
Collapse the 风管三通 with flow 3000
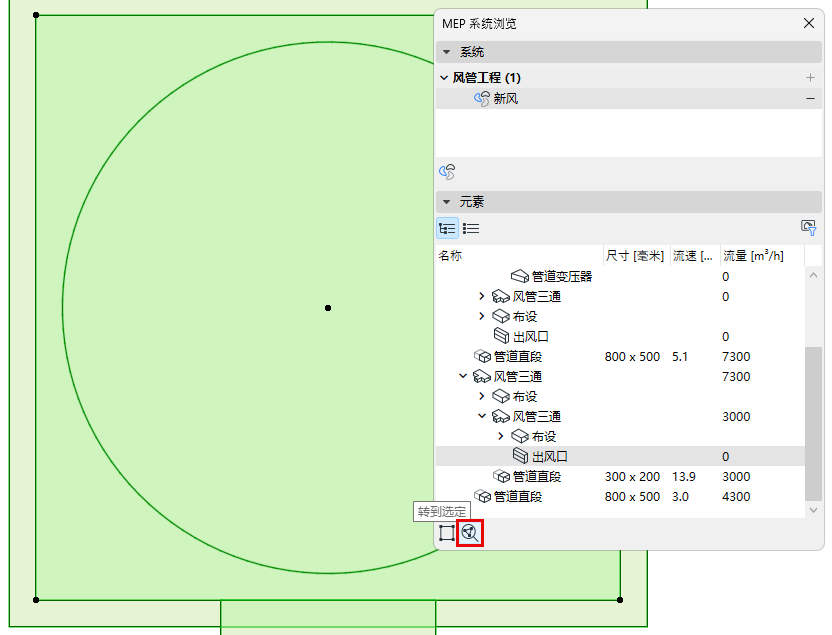(482, 416)
